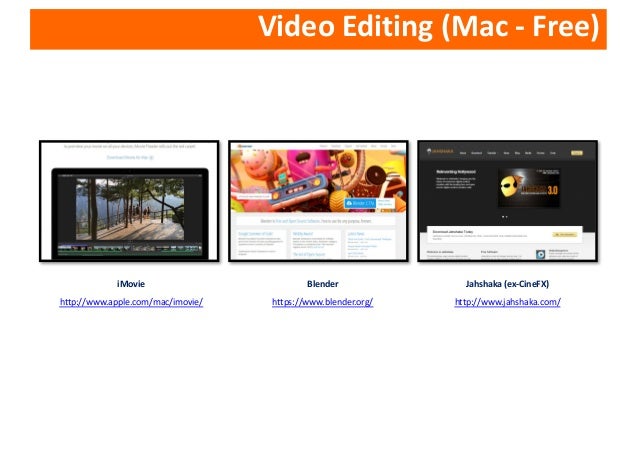
Task: Click the Jahshaka 3.0 banner image
Action: 529,188
